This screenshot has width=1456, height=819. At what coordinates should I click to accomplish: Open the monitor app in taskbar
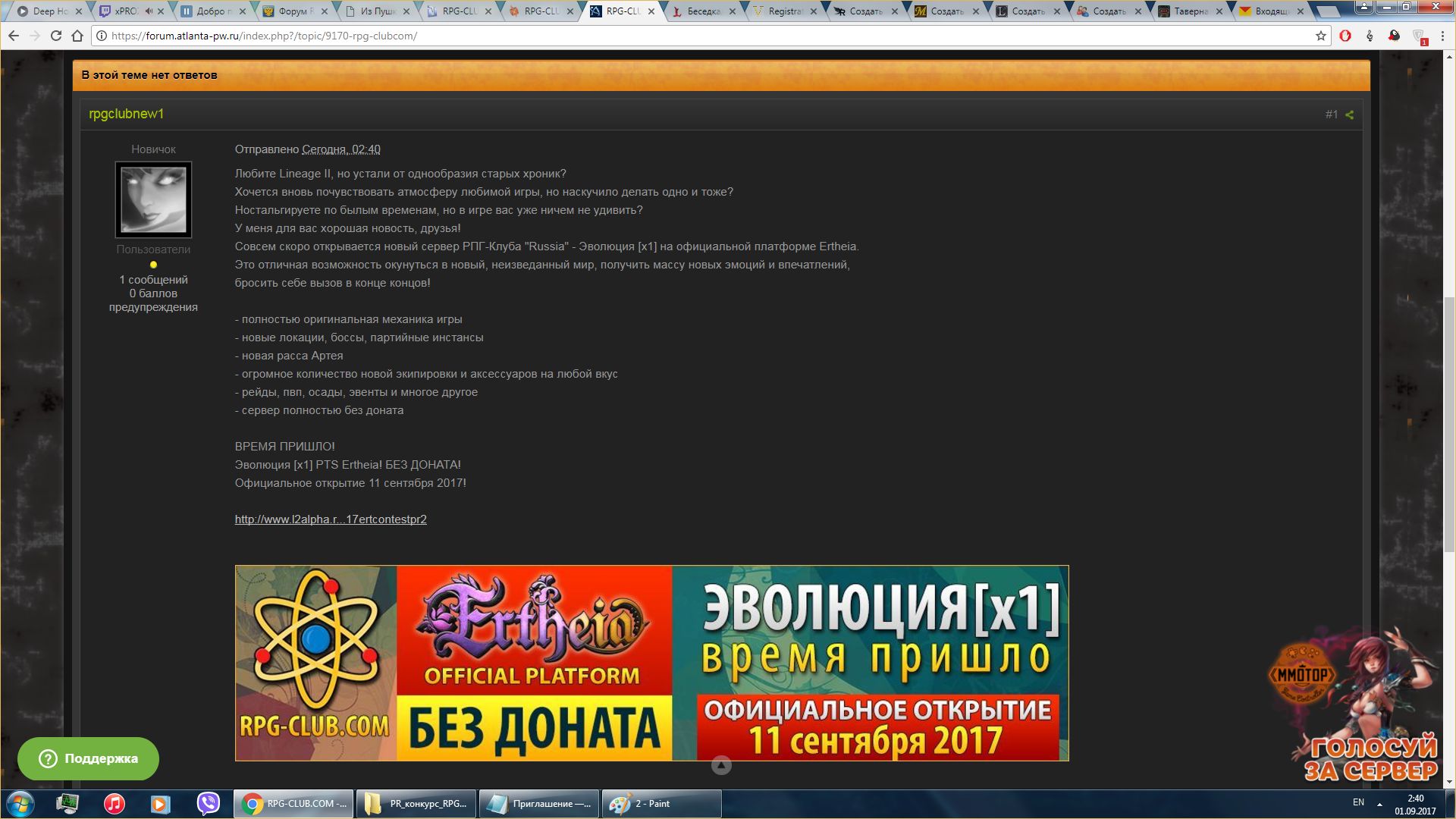coord(67,804)
